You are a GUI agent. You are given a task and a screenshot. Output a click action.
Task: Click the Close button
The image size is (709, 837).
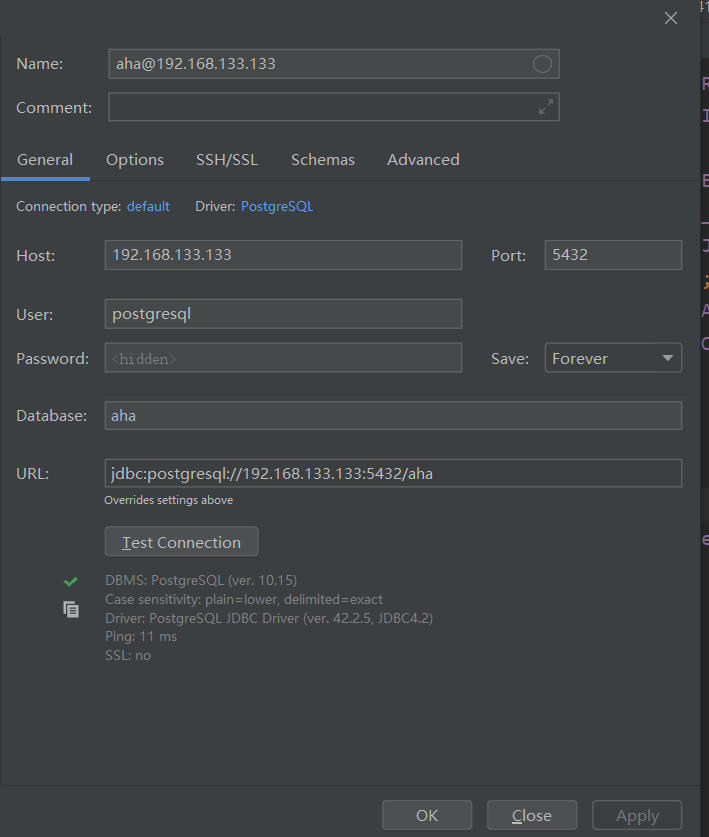532,815
